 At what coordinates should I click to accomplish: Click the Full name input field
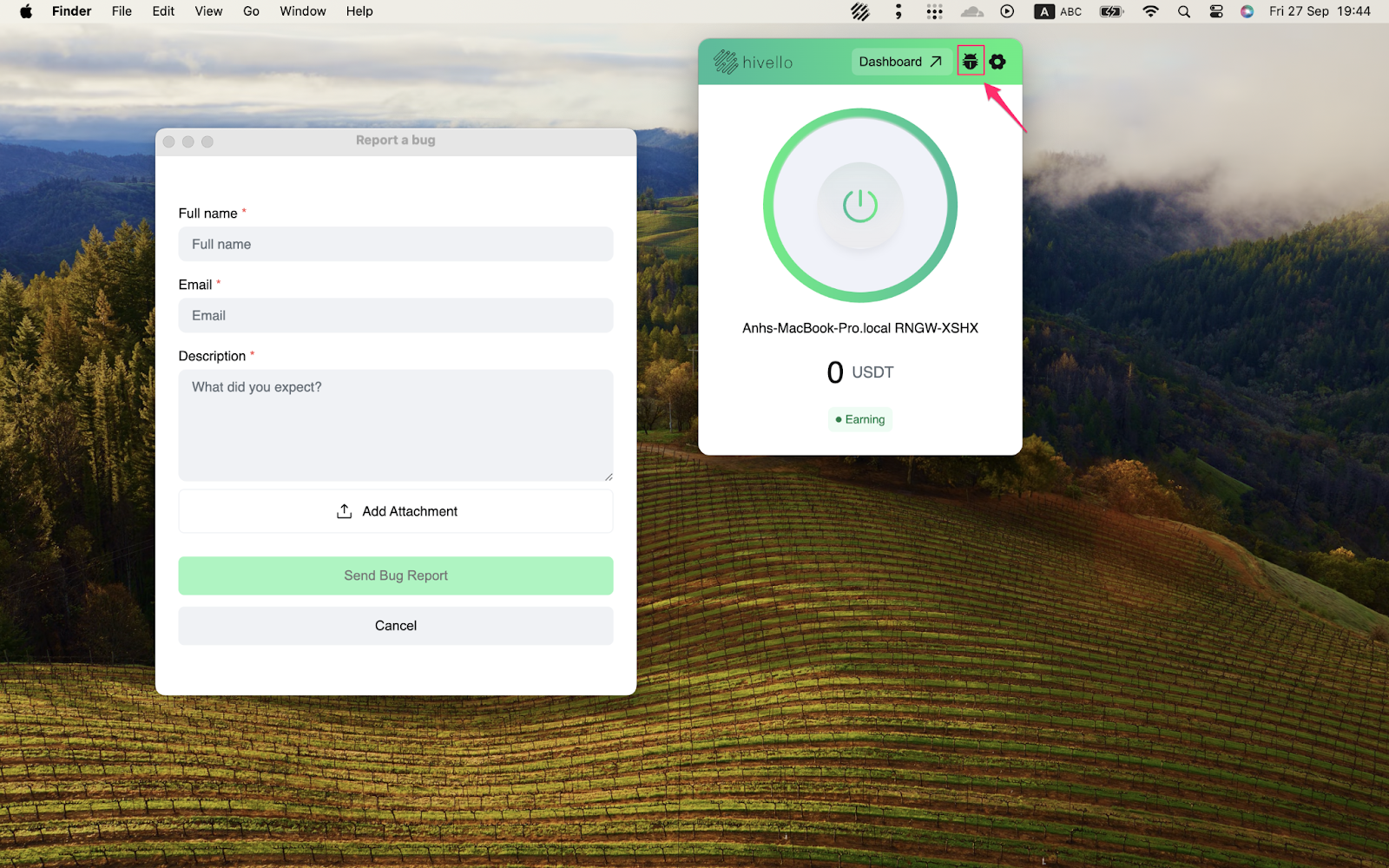[x=395, y=244]
